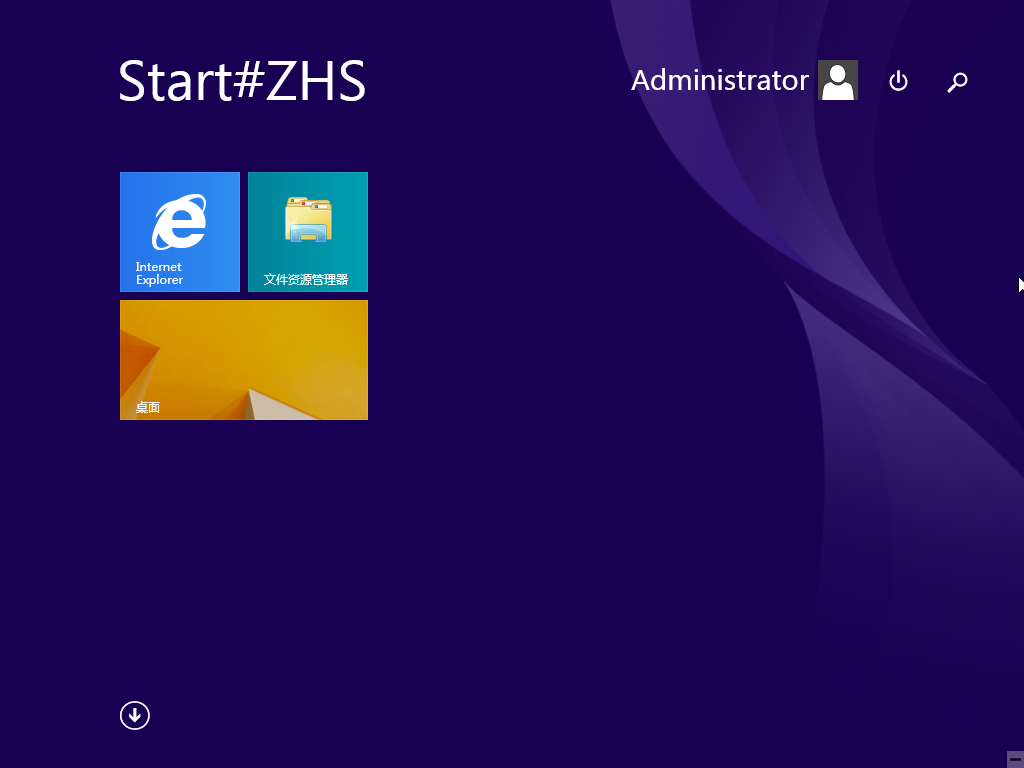Open the 桌面 desktop tile
Image resolution: width=1024 pixels, height=768 pixels.
coord(244,360)
